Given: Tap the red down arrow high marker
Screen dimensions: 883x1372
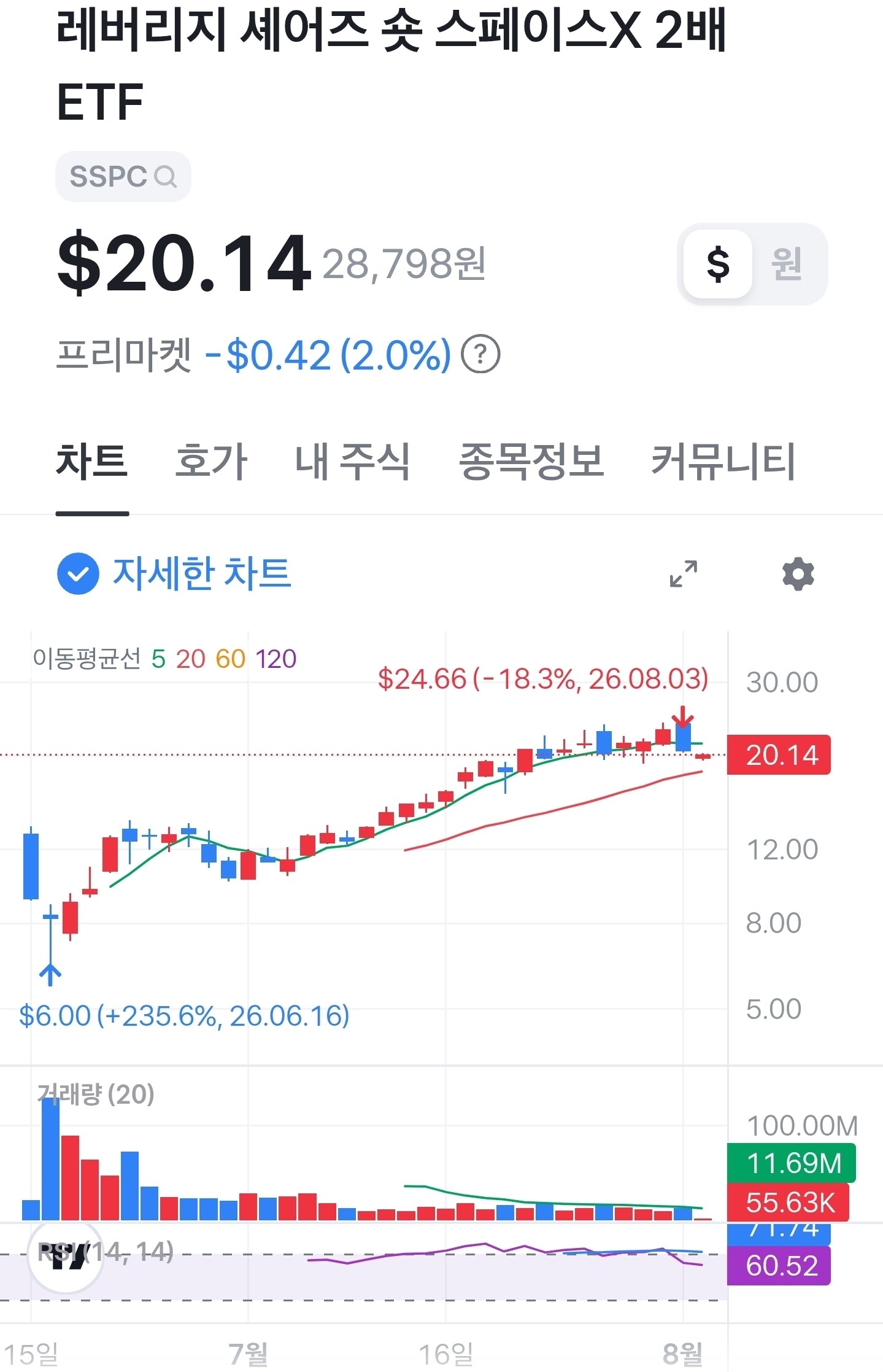Looking at the screenshot, I should point(682,716).
